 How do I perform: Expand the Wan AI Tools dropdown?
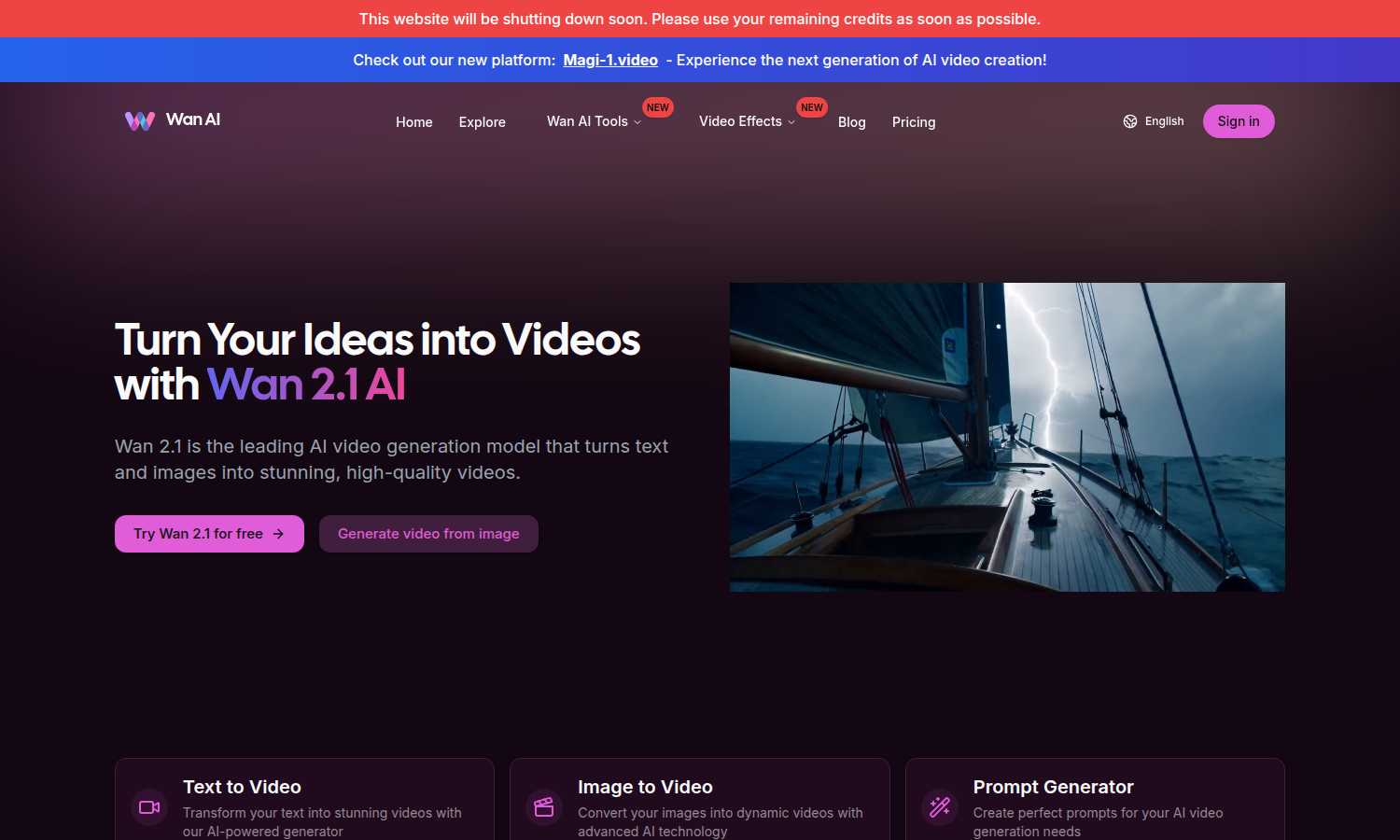pos(594,121)
